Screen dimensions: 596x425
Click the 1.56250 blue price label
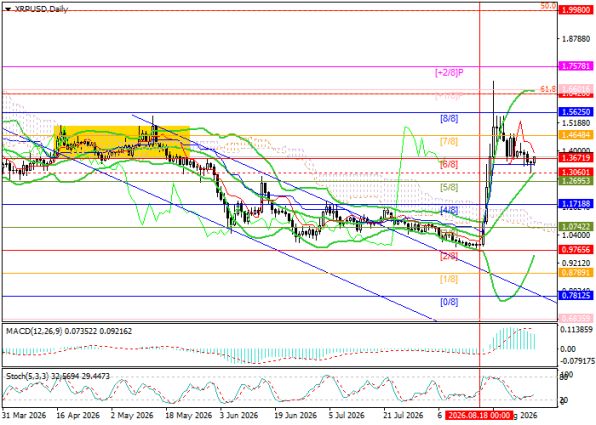point(575,112)
